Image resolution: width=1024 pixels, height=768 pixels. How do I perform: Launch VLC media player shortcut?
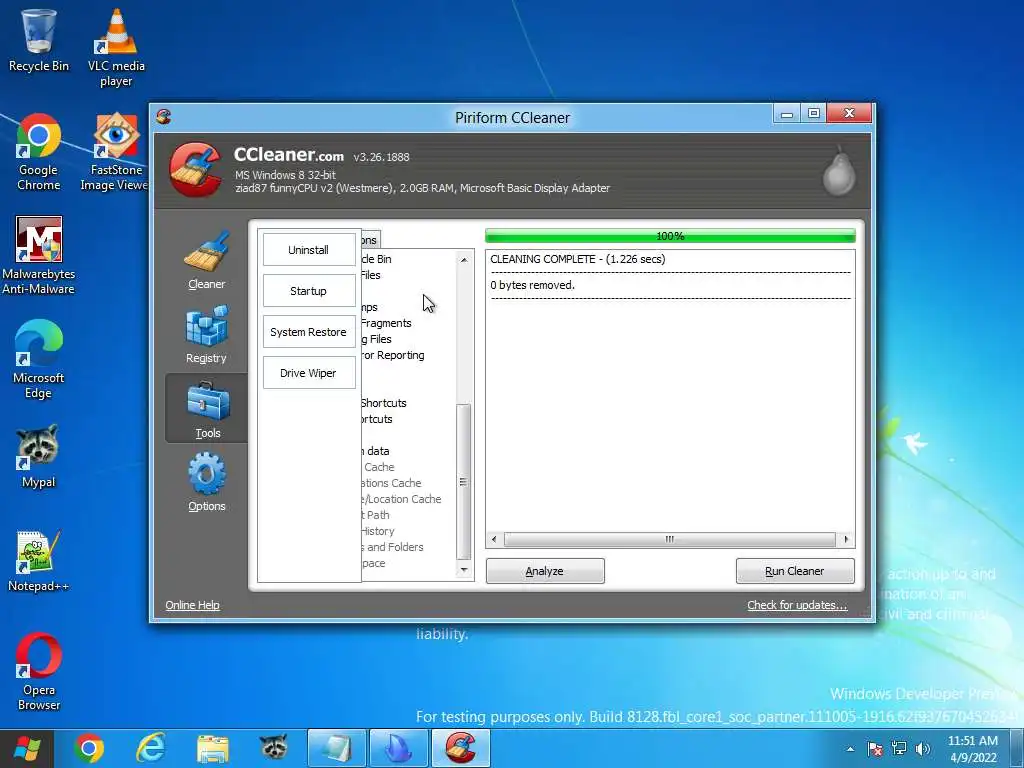[116, 48]
